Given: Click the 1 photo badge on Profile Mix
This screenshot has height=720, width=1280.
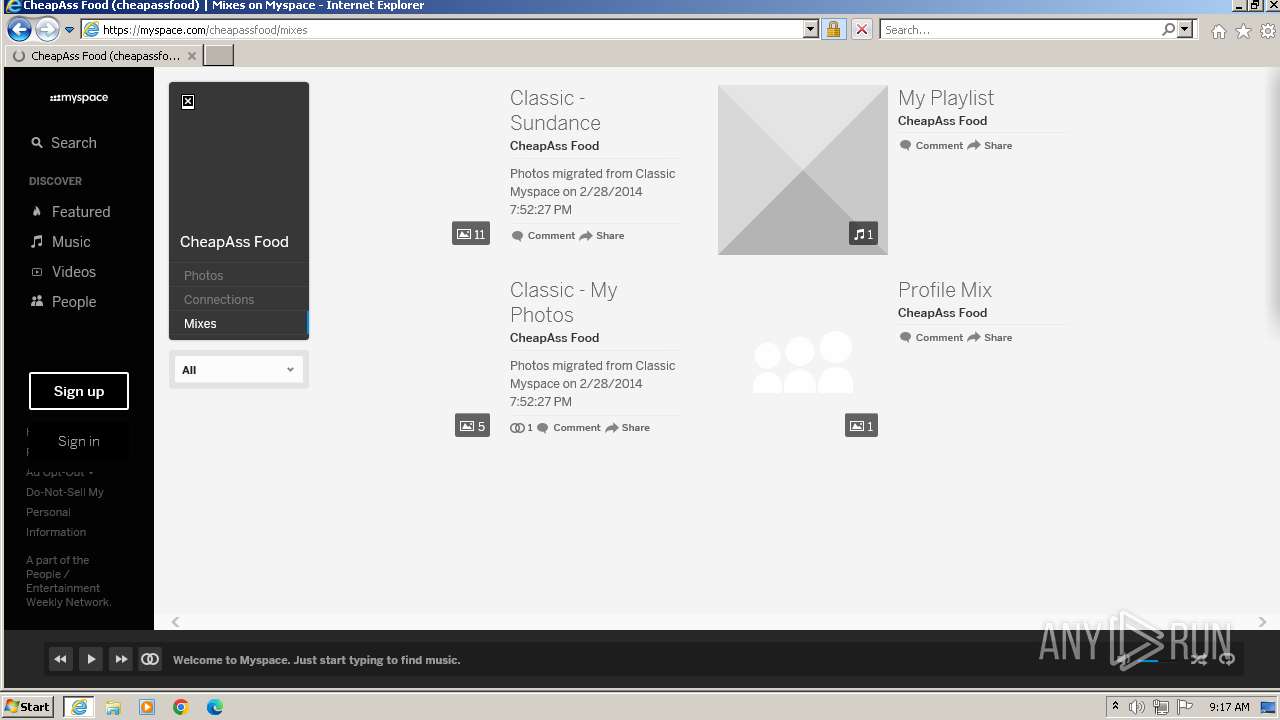Looking at the screenshot, I should (x=861, y=426).
